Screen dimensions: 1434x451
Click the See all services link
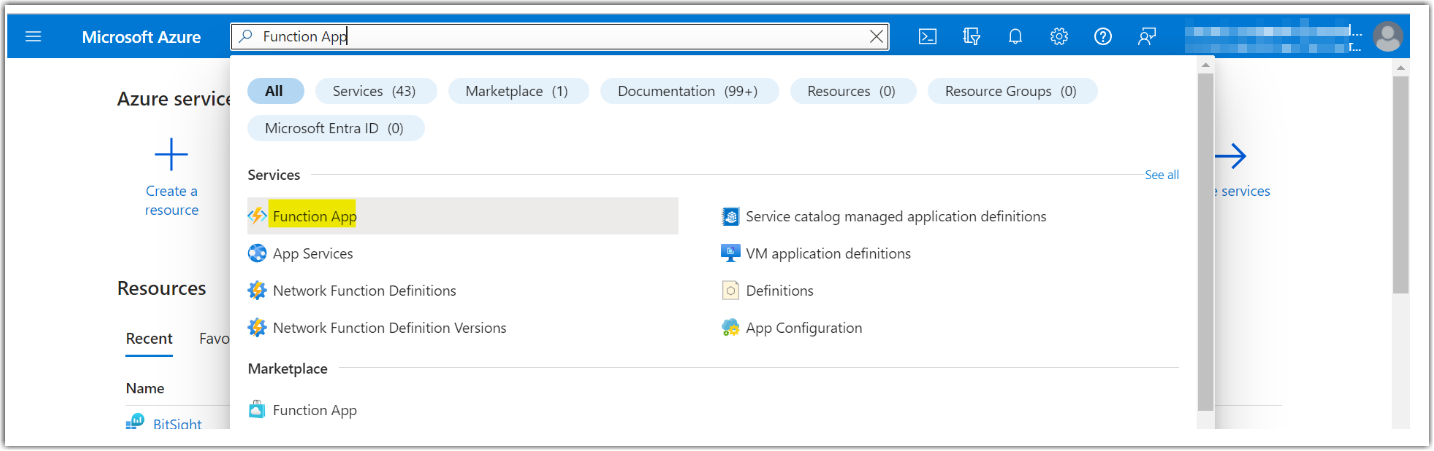pyautogui.click(x=1161, y=175)
